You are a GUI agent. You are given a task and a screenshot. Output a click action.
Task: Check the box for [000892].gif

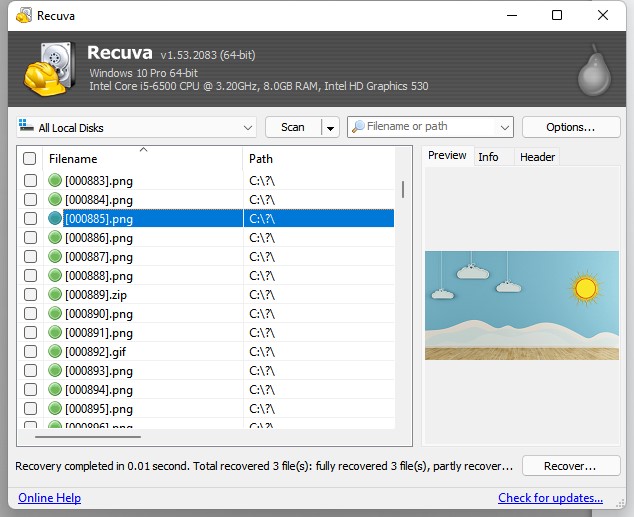click(30, 351)
